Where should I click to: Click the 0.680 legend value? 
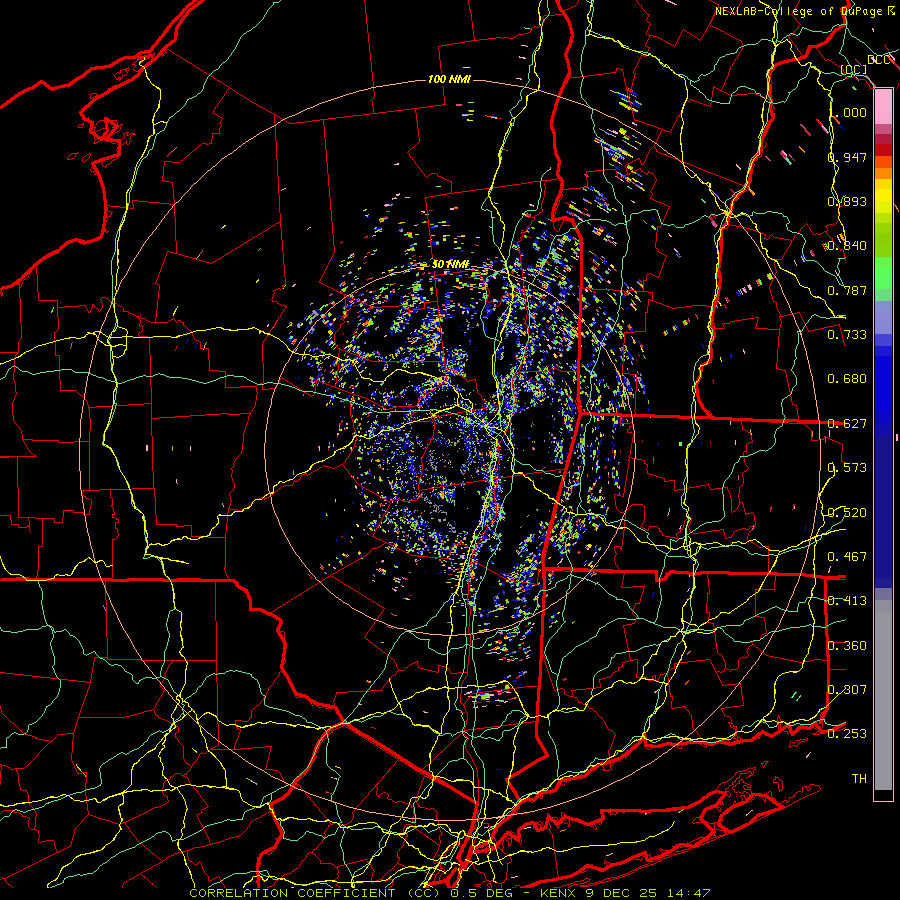[847, 379]
